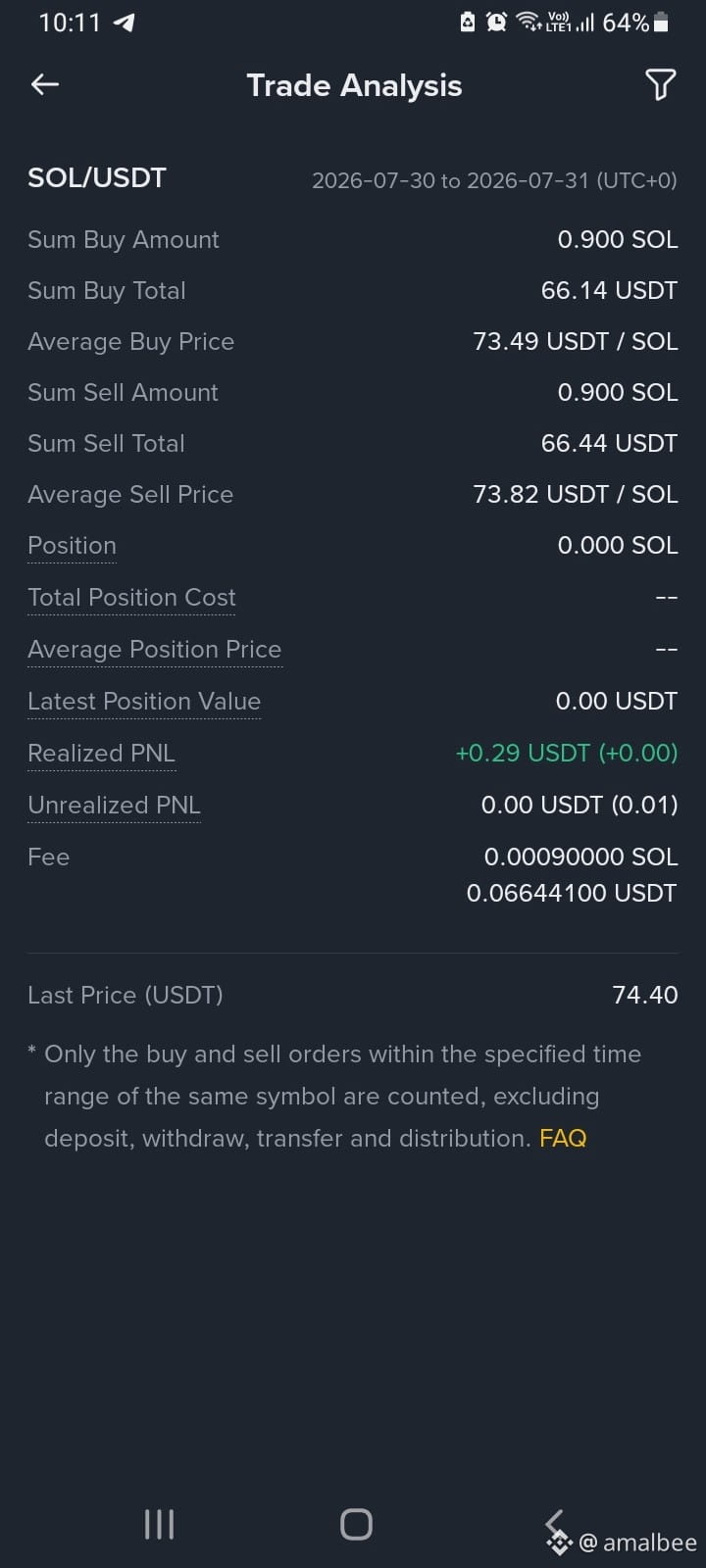Screen dimensions: 706x1568
Task: Tap the Telegram status bar icon
Action: 124,23
